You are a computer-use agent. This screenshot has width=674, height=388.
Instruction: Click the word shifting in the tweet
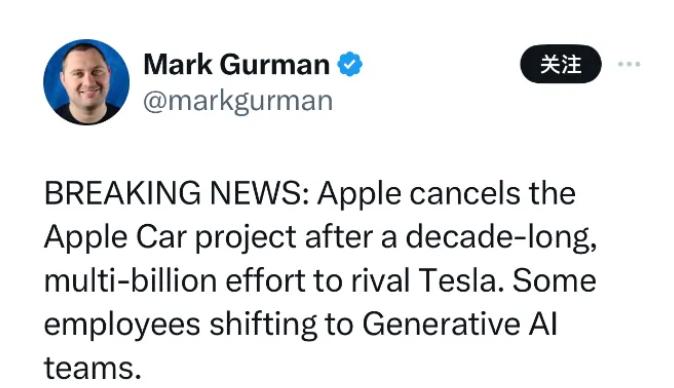[263, 324]
